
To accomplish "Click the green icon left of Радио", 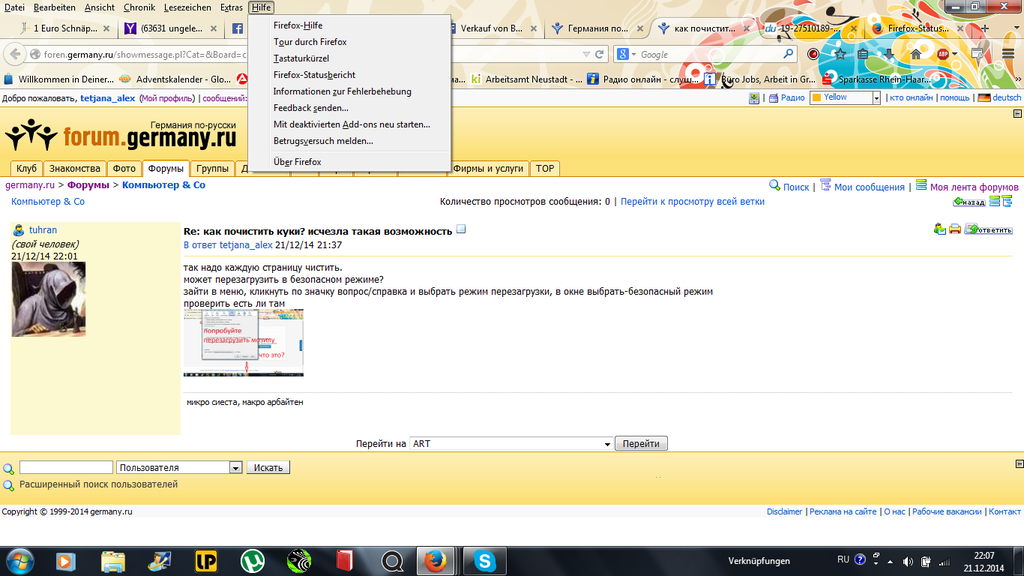I will click(x=754, y=98).
